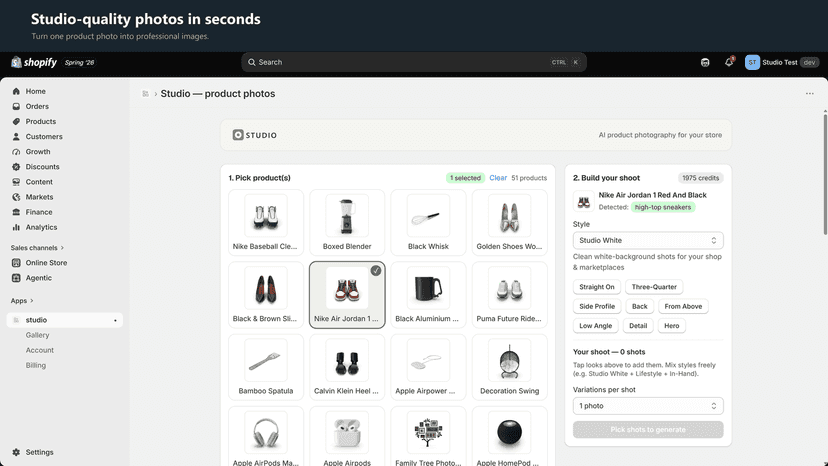Open the Settings gear icon
Screen dimensions: 828x466
[x=16, y=452]
